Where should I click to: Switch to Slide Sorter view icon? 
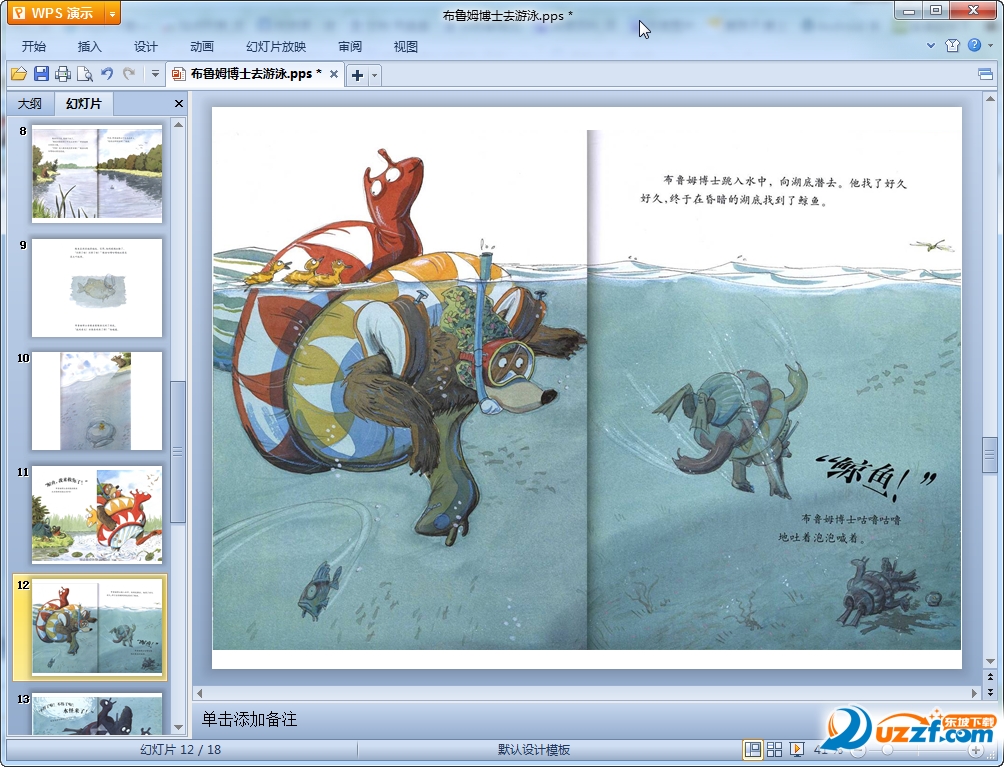(x=774, y=750)
